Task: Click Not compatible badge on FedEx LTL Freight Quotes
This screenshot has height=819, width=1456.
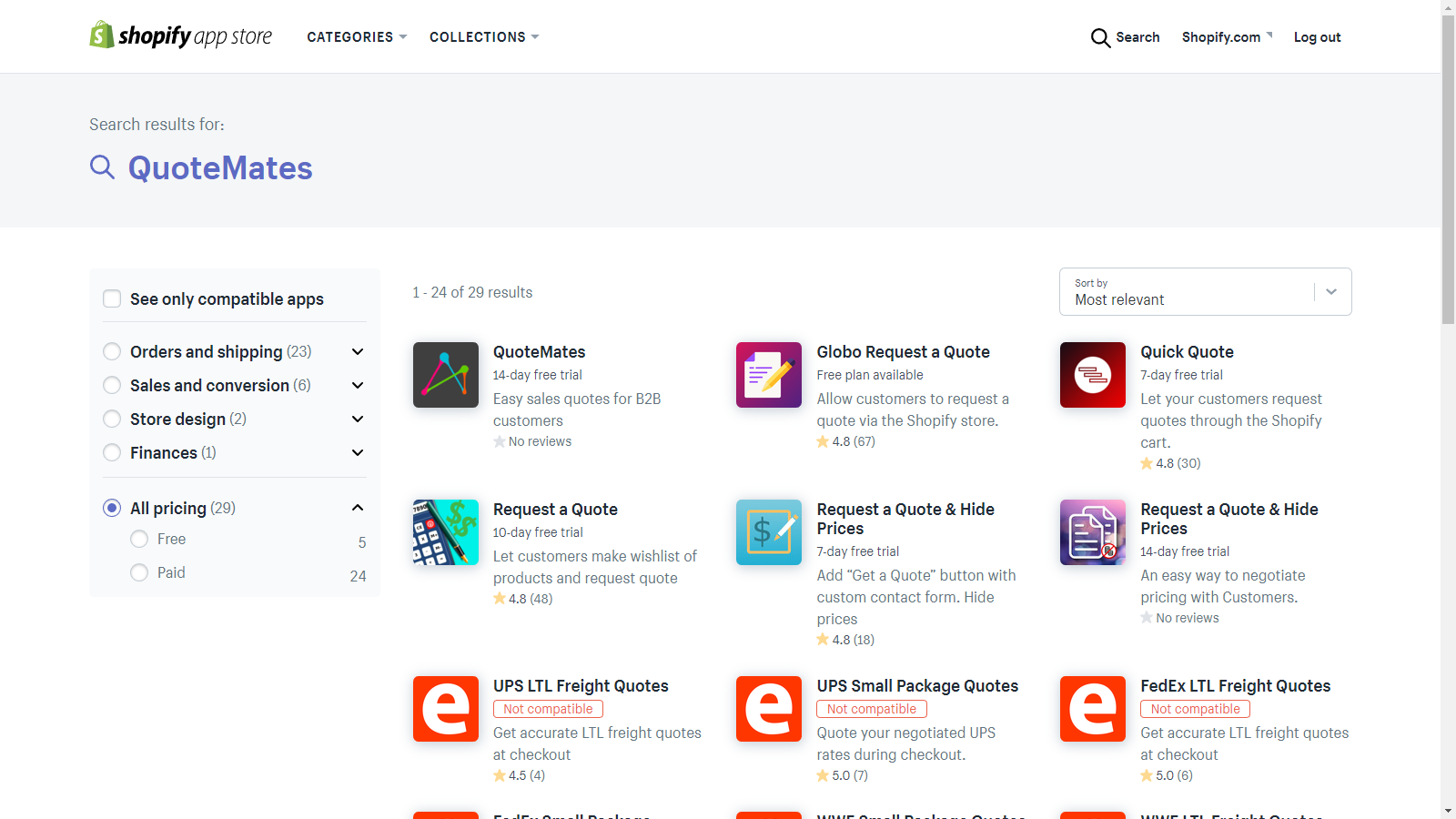Action: click(1195, 709)
